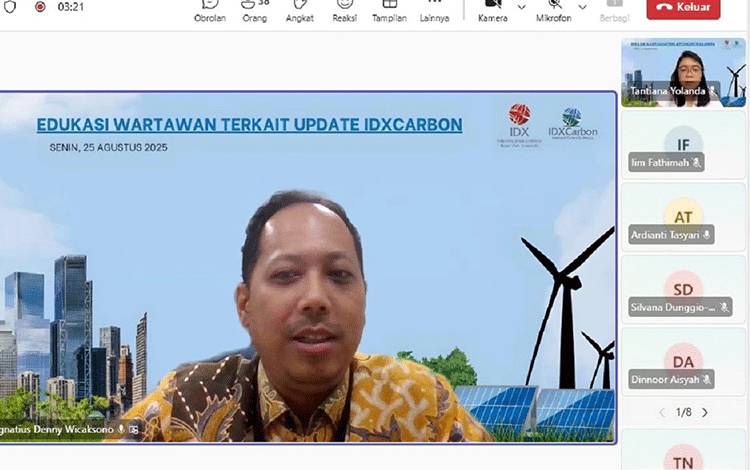This screenshot has height=470, width=750.
Task: Click the IF avatar initials
Action: [683, 144]
